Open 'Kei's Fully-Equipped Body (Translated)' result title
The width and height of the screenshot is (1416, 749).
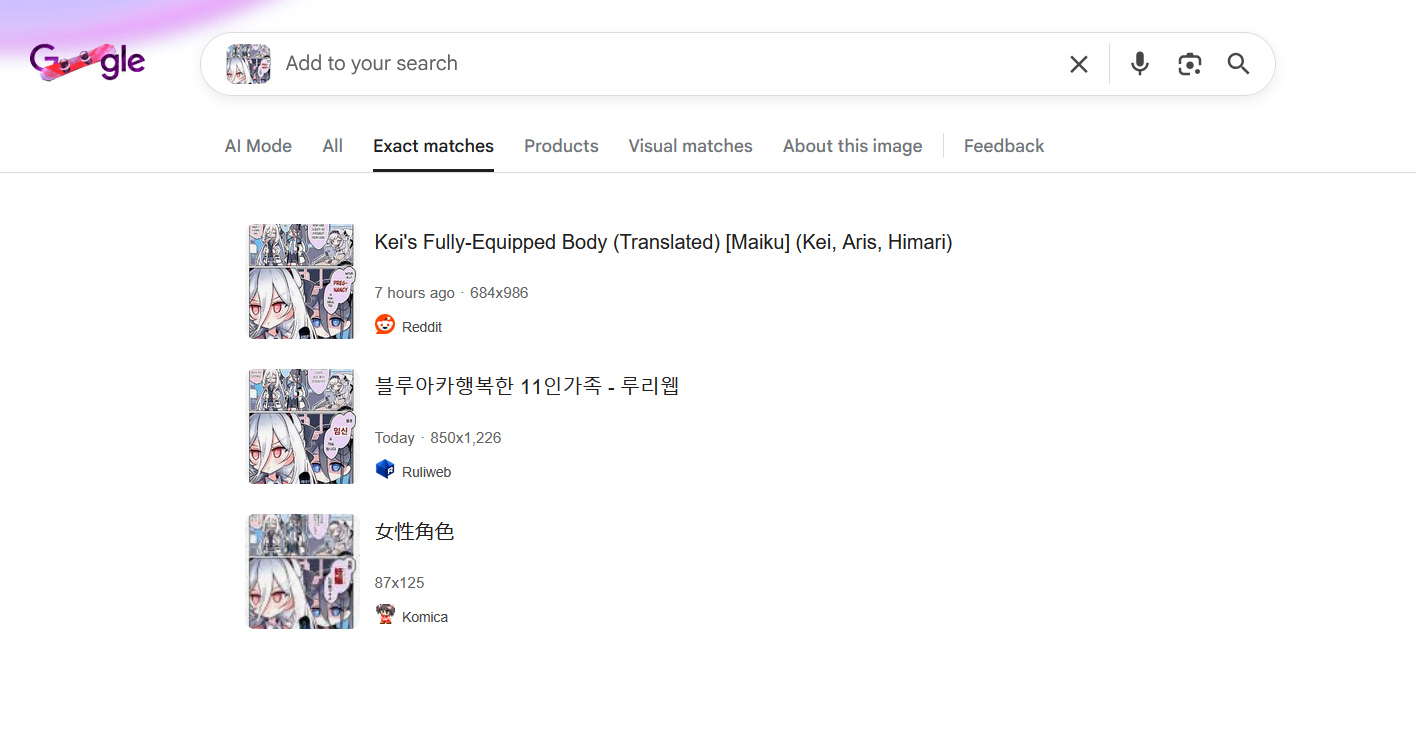663,242
